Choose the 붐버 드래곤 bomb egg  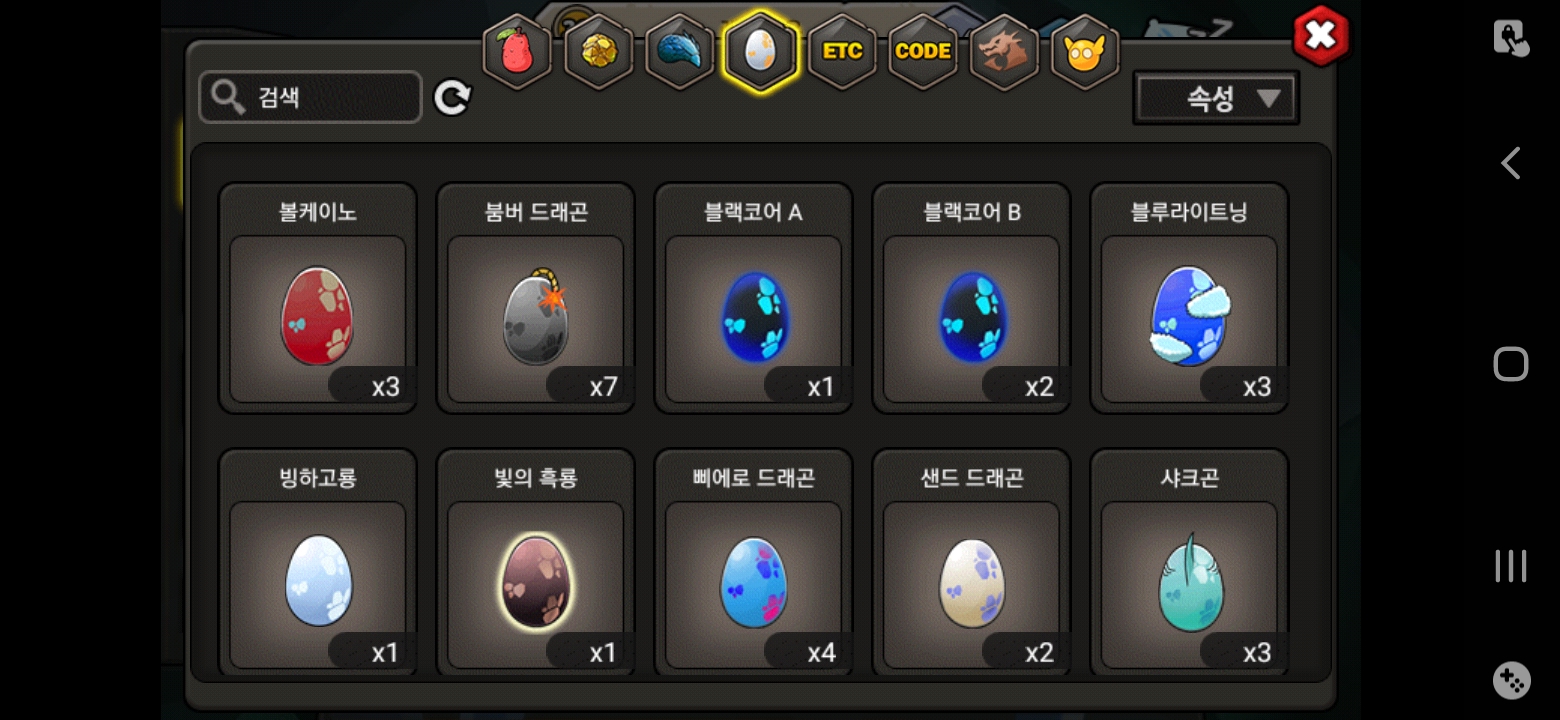[x=535, y=298]
